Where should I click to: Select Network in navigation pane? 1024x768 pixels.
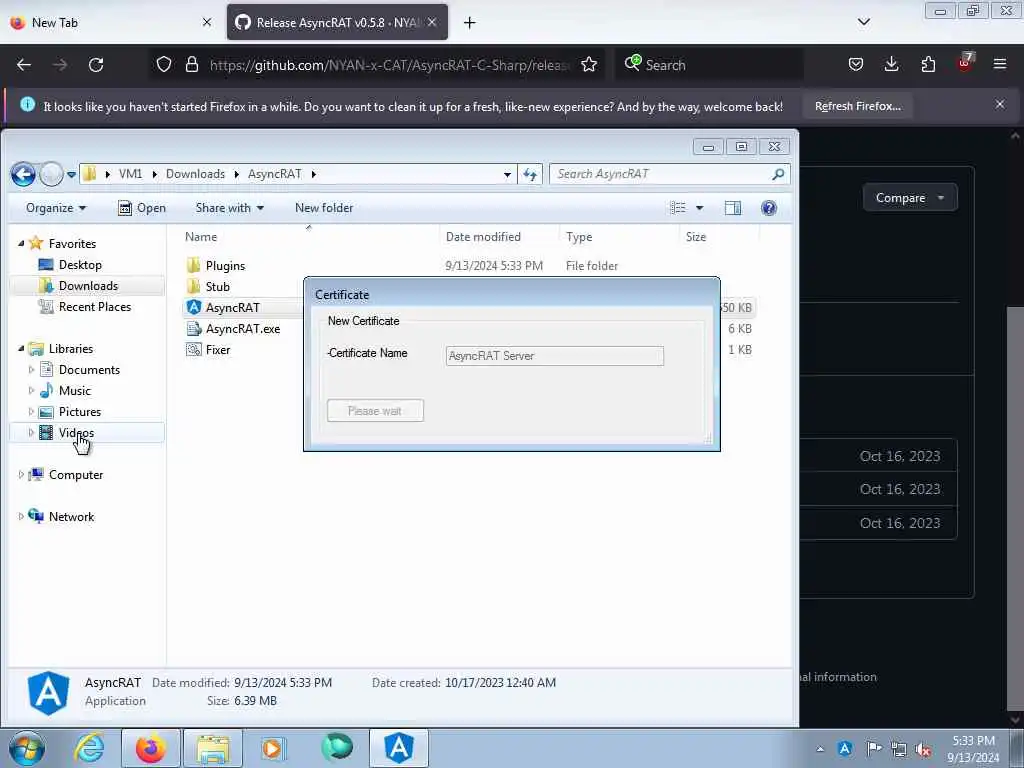coord(71,517)
